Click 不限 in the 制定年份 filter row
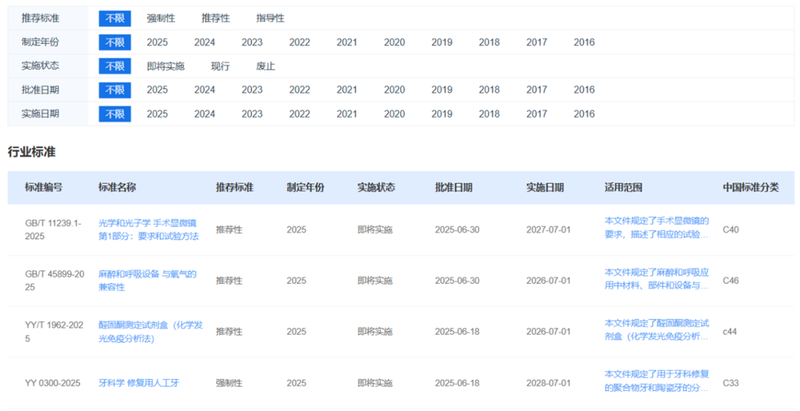 [114, 42]
